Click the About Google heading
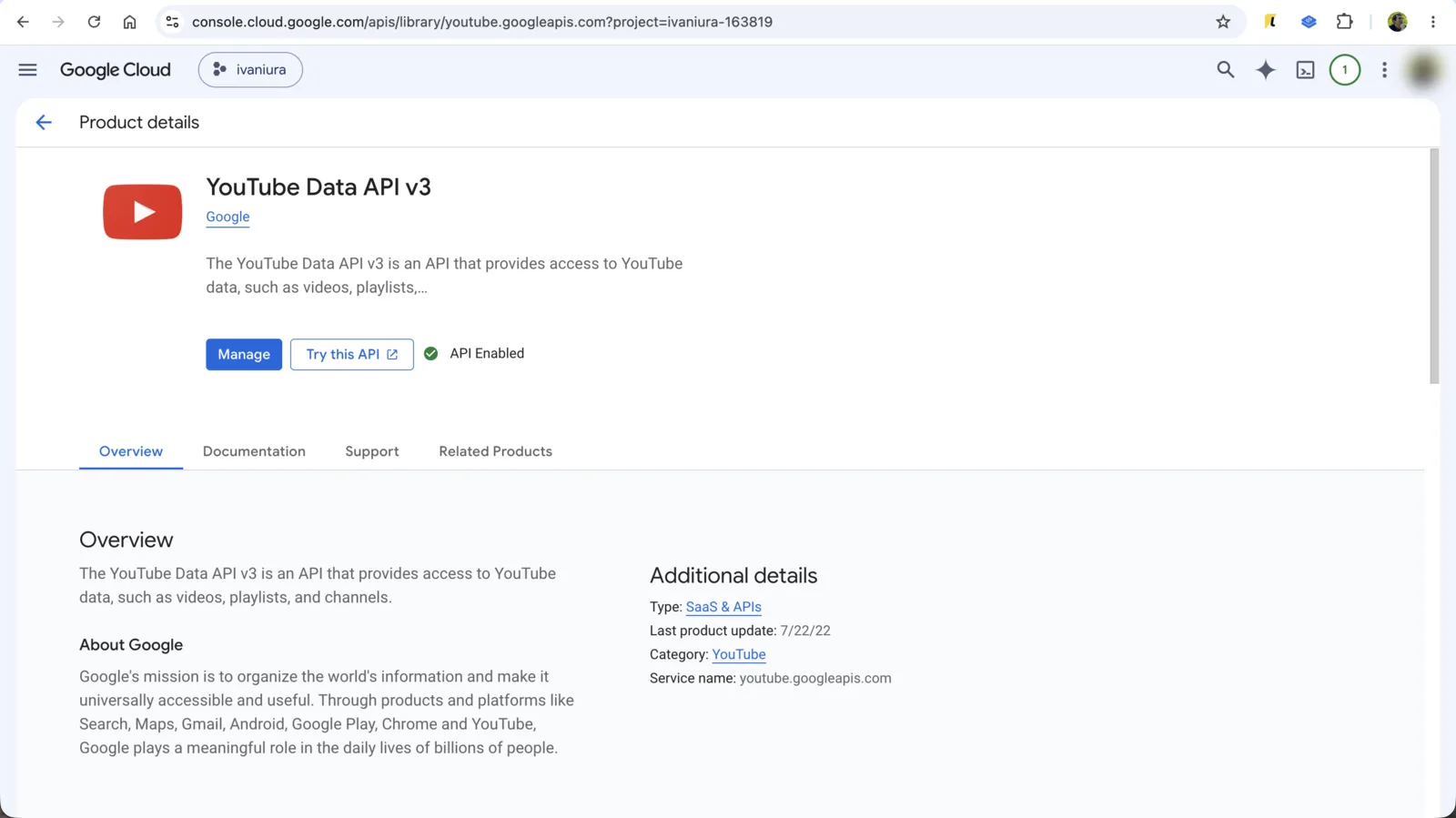The width and height of the screenshot is (1456, 818). (x=131, y=645)
